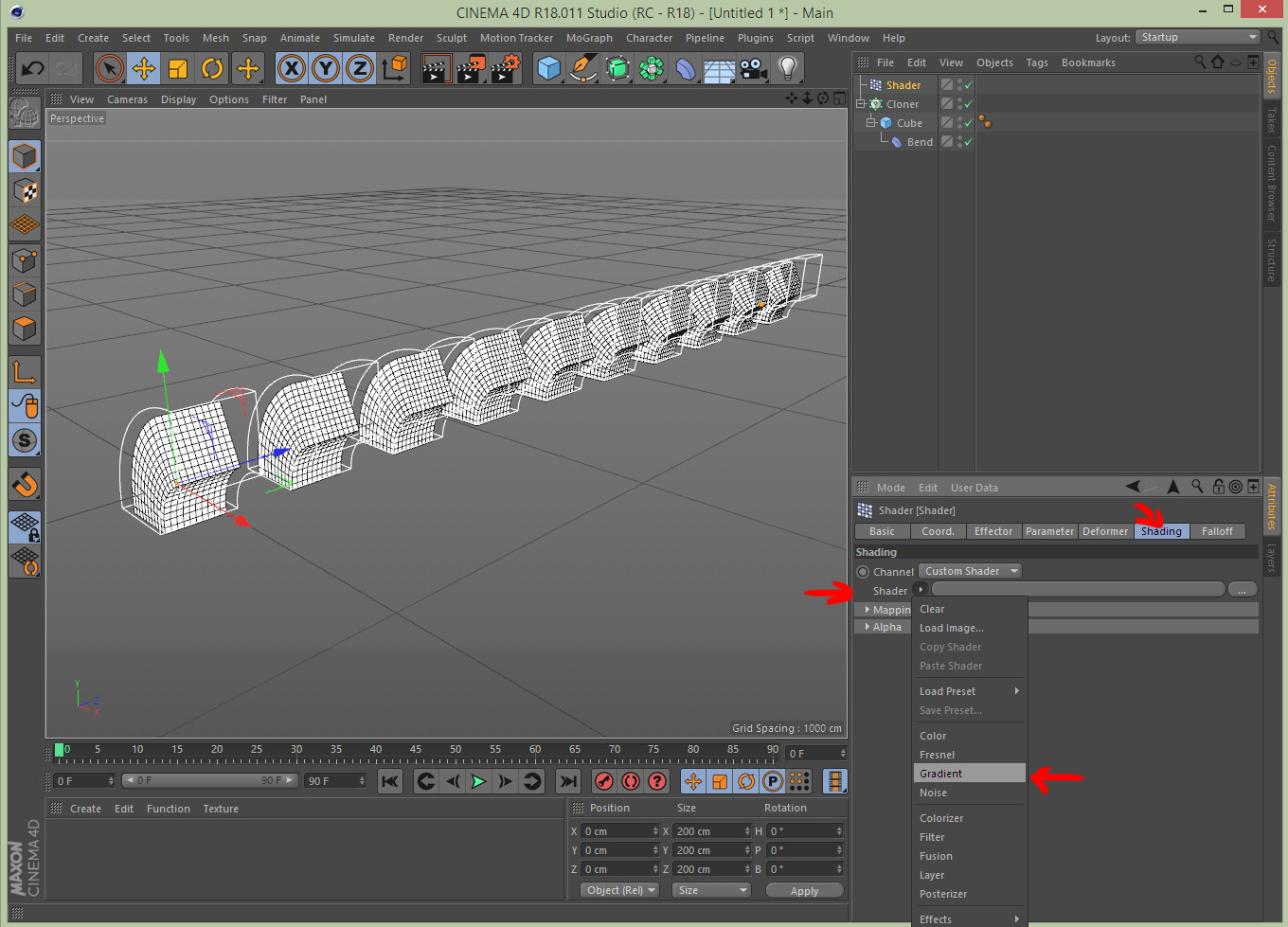The image size is (1288, 927).
Task: Enable Points mode
Action: point(25,260)
